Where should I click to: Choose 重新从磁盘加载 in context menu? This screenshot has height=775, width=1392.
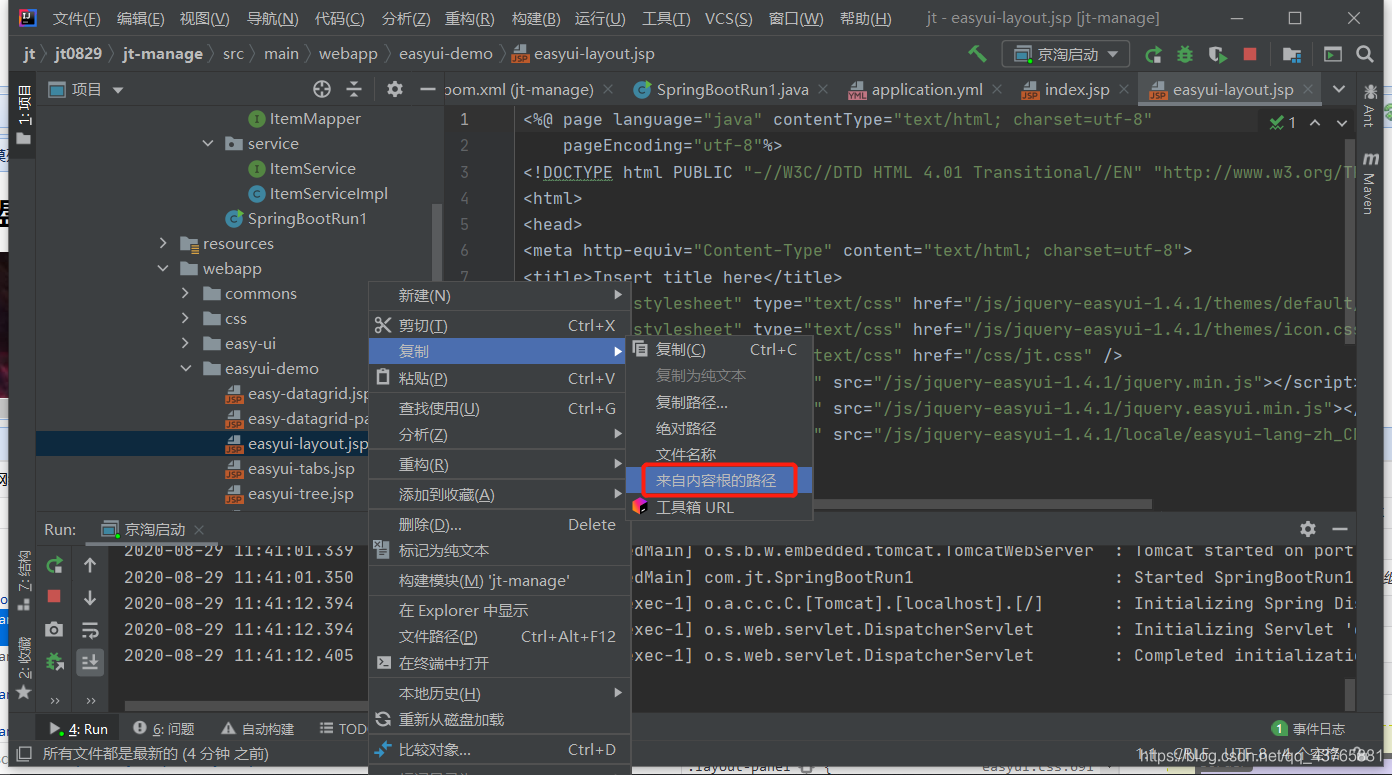[499, 719]
